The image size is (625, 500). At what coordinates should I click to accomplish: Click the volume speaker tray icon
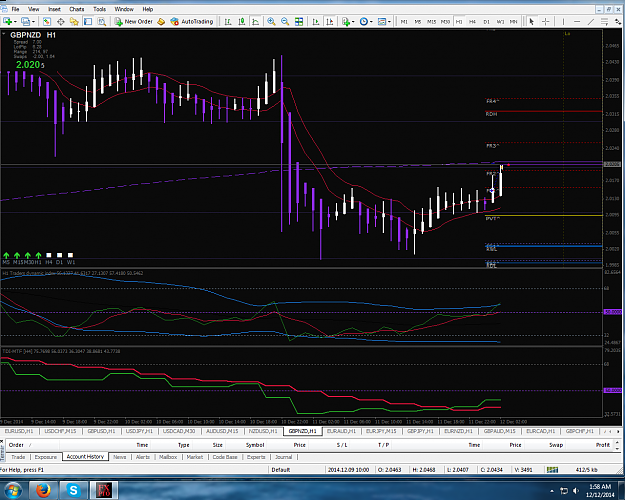pos(576,490)
